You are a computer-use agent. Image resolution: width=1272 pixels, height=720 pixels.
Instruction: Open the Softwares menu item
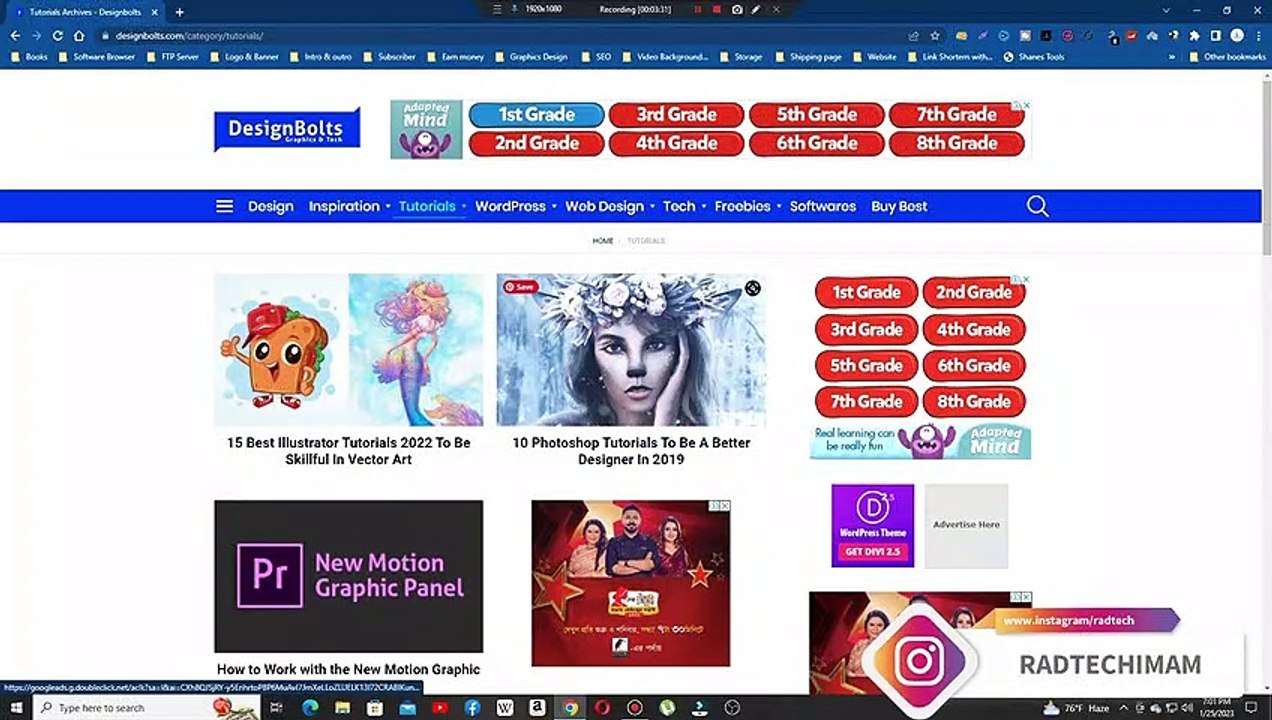click(823, 206)
